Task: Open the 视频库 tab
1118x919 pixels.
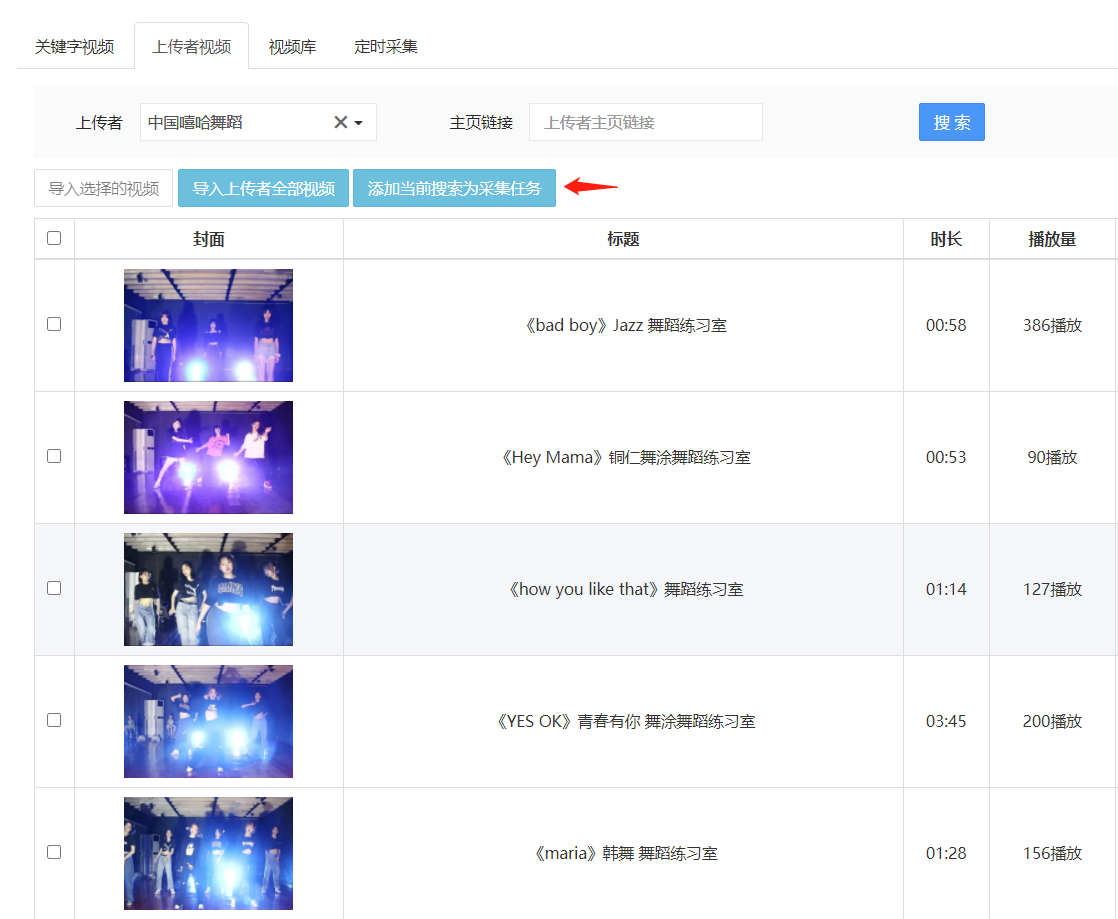Action: [x=292, y=47]
